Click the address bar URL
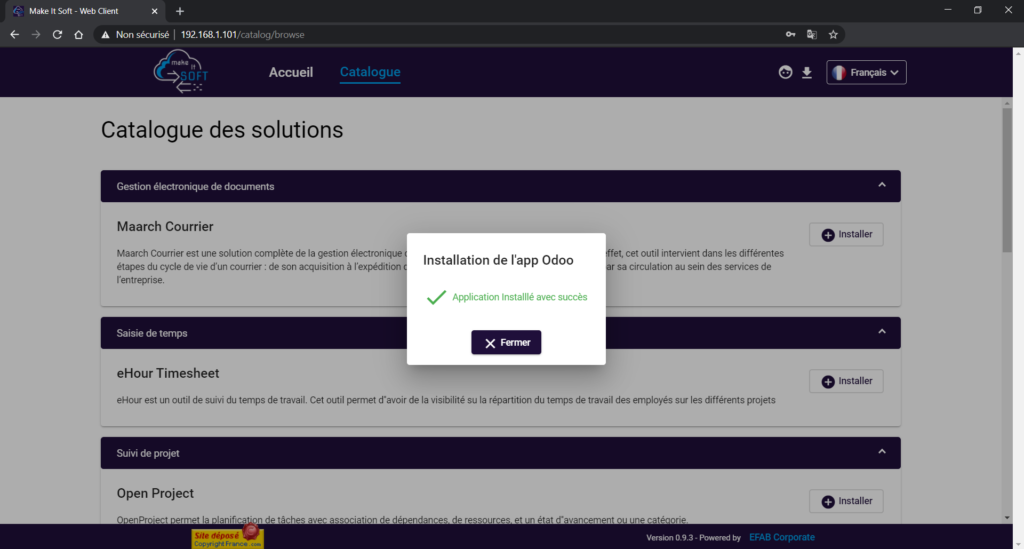Viewport: 1024px width, 549px height. [242, 35]
